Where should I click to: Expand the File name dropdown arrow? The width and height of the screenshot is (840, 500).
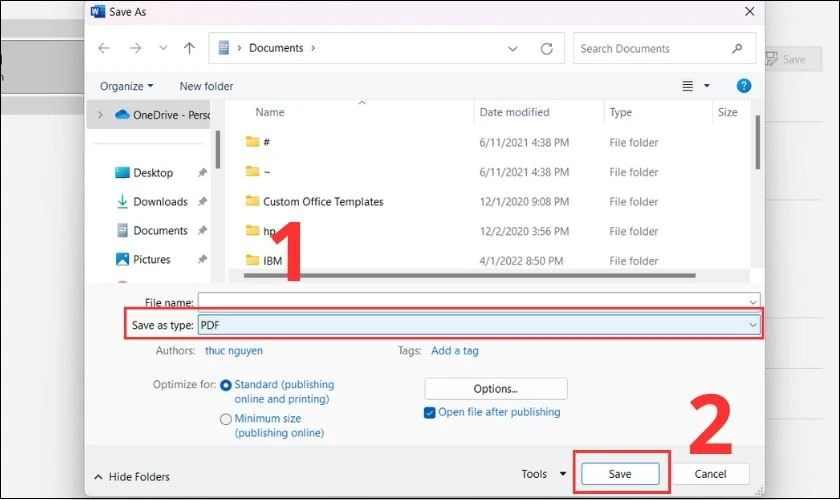point(753,302)
